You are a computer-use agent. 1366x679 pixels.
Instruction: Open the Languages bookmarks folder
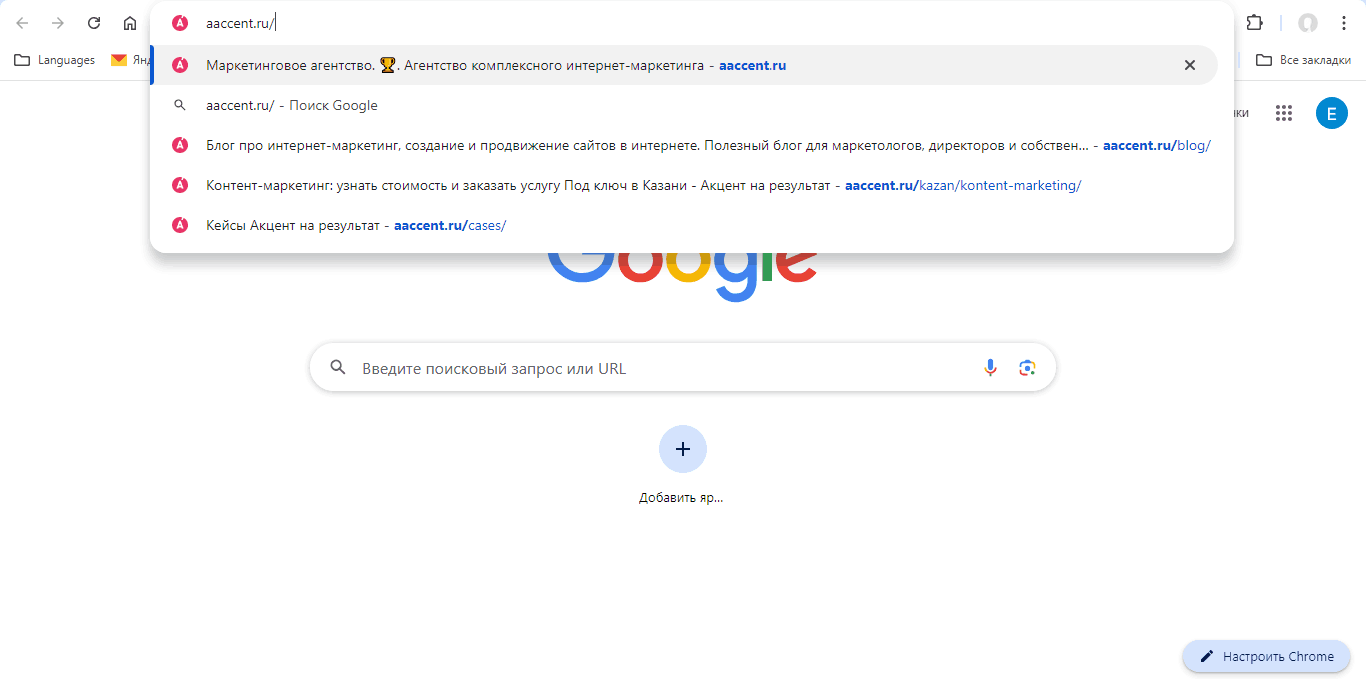[x=55, y=60]
